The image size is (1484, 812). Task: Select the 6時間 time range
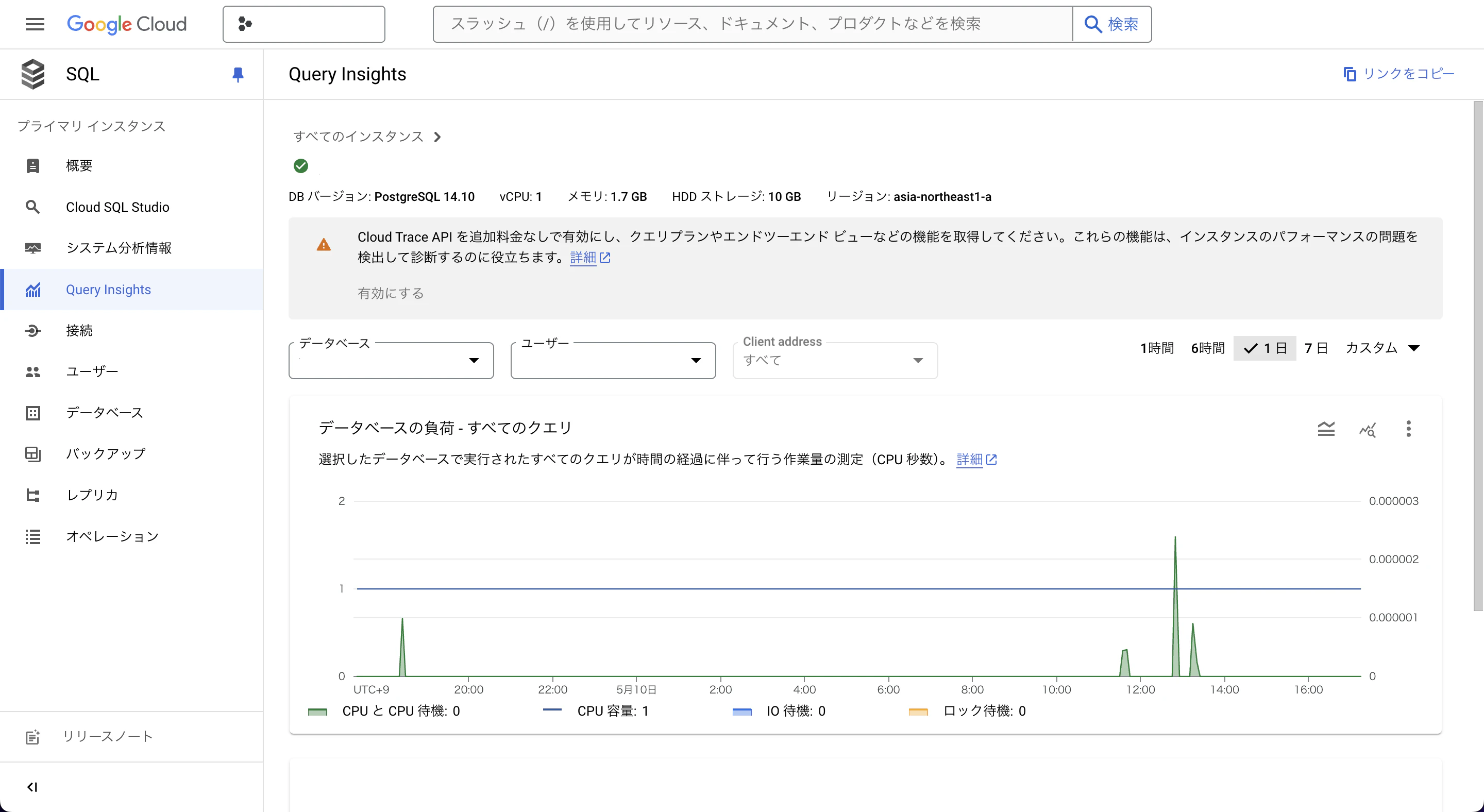pyautogui.click(x=1207, y=348)
